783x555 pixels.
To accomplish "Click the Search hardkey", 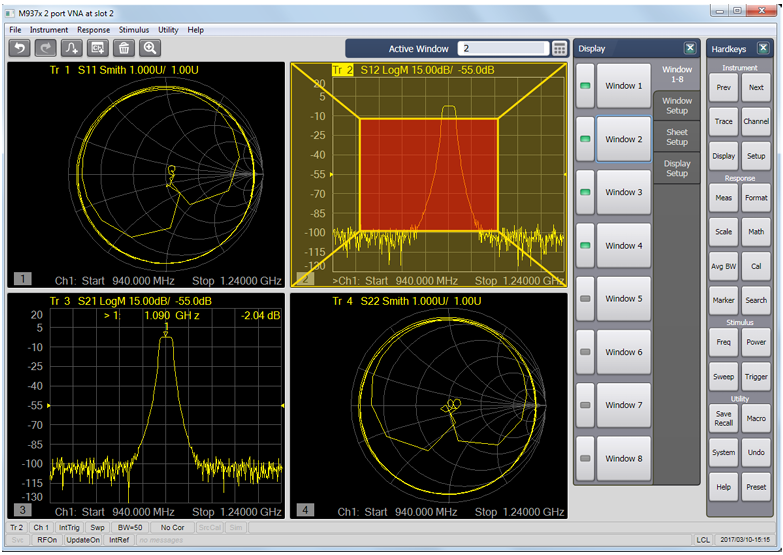I will 756,300.
